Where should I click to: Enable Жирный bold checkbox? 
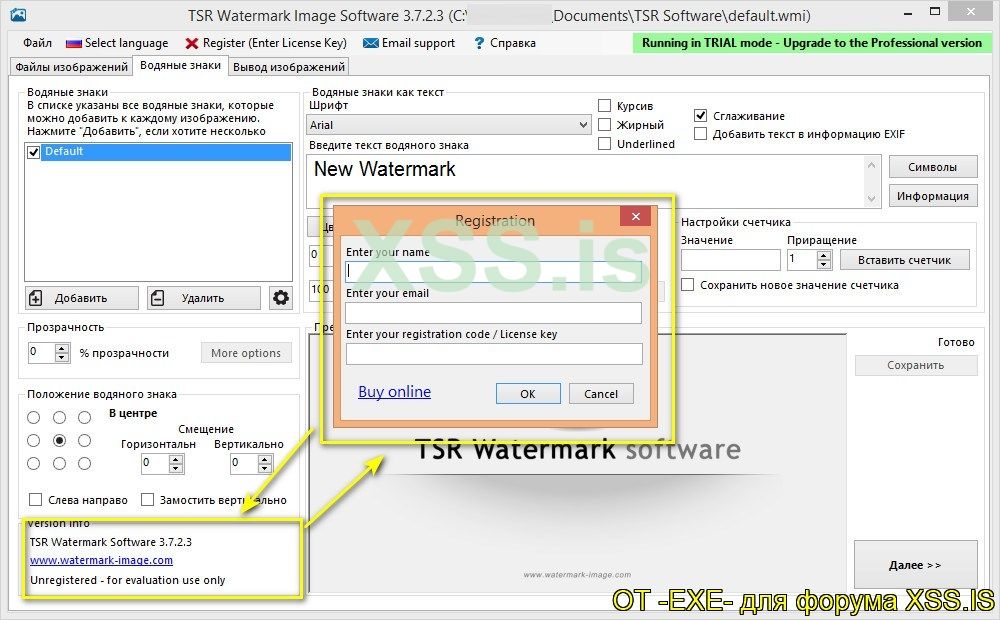coord(605,124)
